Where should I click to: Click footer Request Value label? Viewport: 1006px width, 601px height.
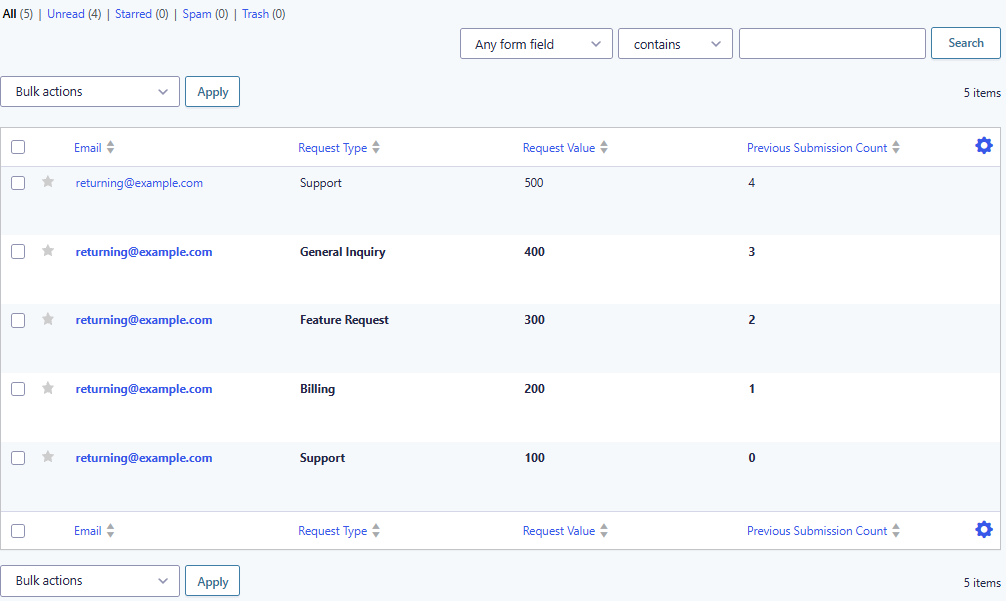tap(559, 531)
